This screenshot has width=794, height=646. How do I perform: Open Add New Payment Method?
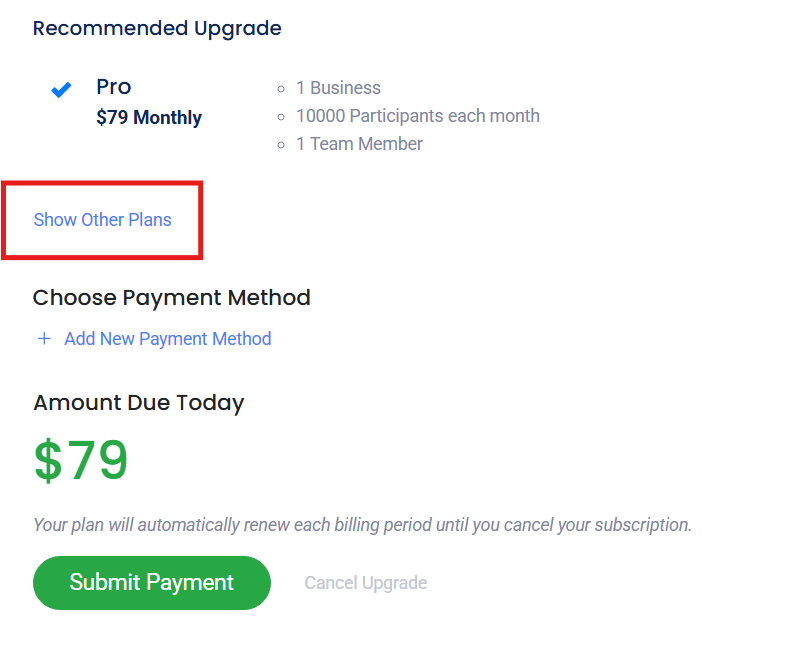pos(167,339)
